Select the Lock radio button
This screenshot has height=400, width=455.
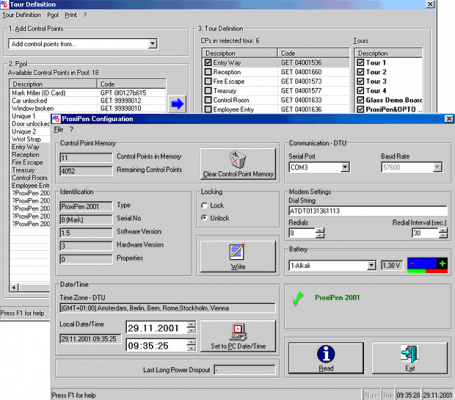pos(204,205)
